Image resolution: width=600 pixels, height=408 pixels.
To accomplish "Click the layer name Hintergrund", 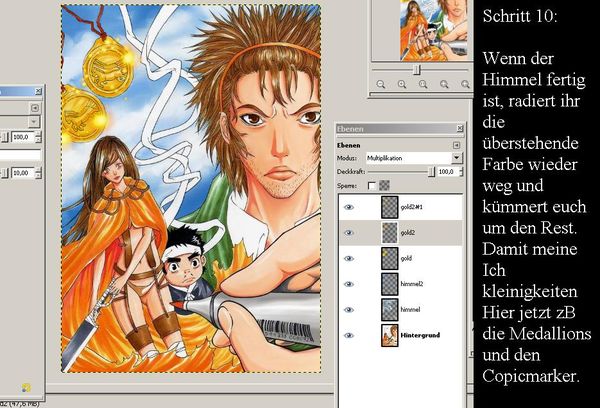I will click(420, 335).
